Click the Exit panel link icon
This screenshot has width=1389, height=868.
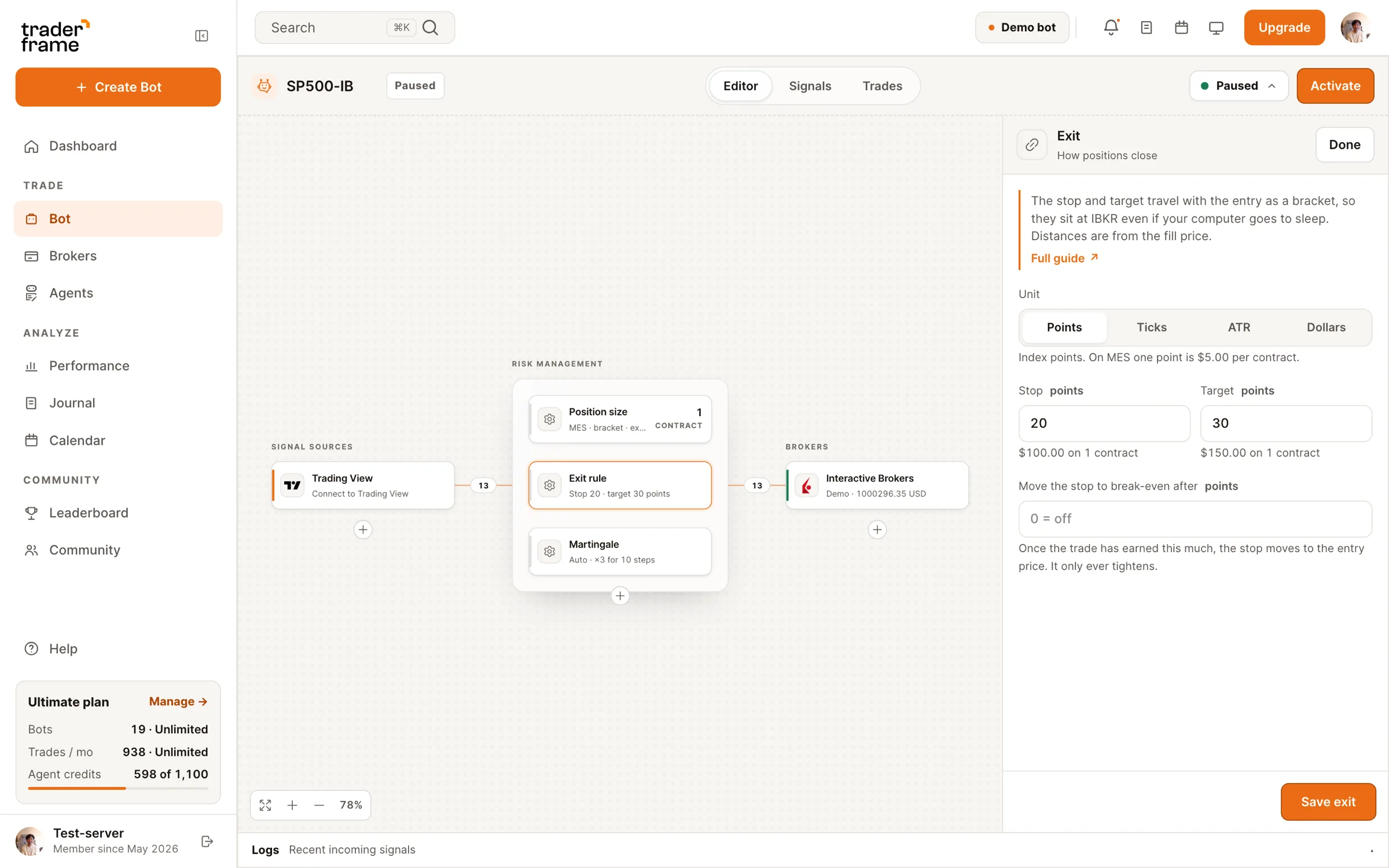point(1032,145)
